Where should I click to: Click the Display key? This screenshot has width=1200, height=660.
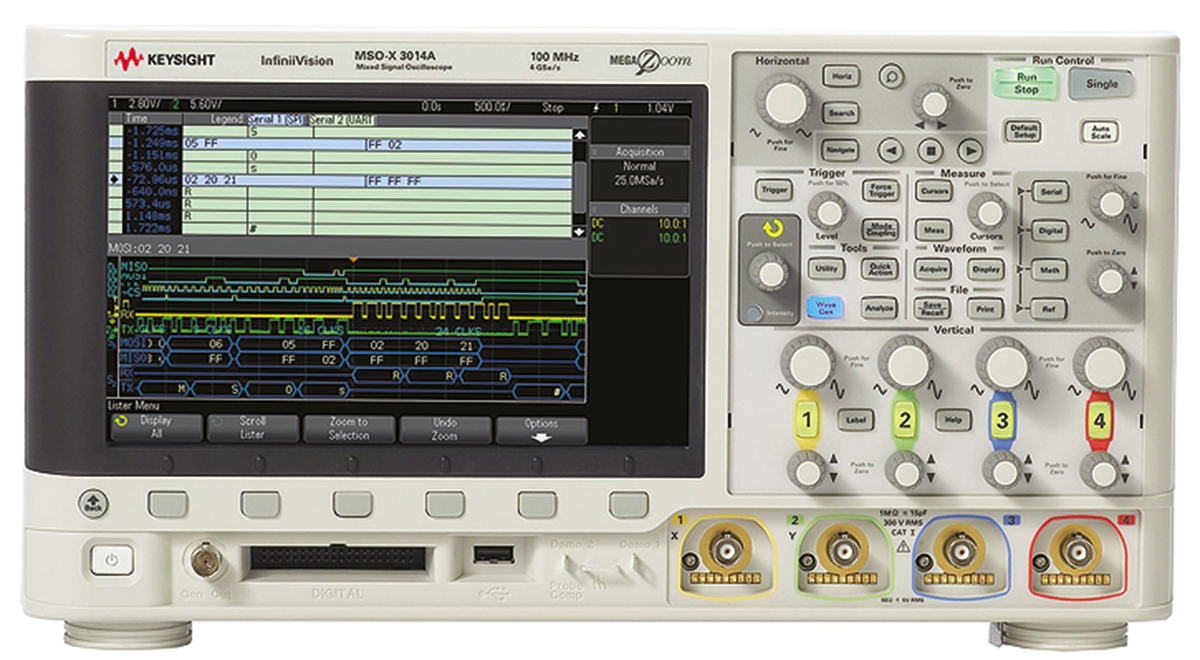pos(987,269)
